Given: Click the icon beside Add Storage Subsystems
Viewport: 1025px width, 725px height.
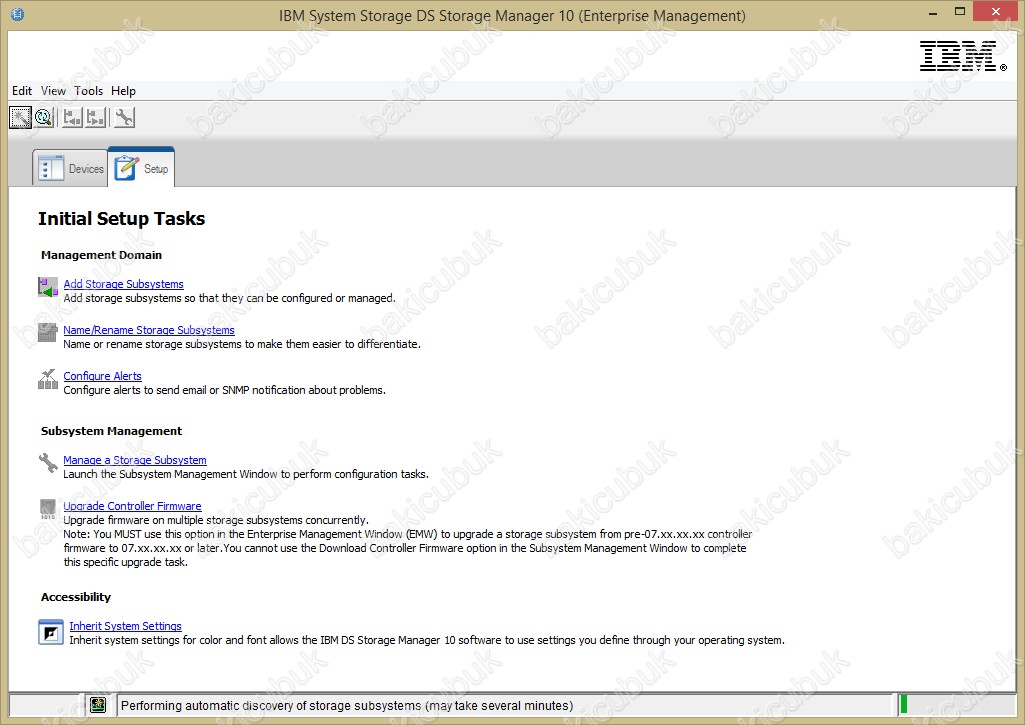Looking at the screenshot, I should pos(48,286).
